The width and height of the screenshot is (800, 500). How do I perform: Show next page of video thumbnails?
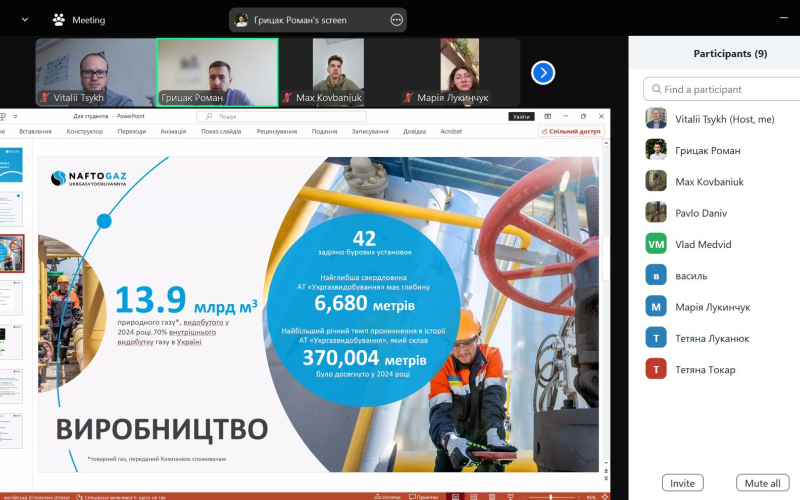pos(543,73)
